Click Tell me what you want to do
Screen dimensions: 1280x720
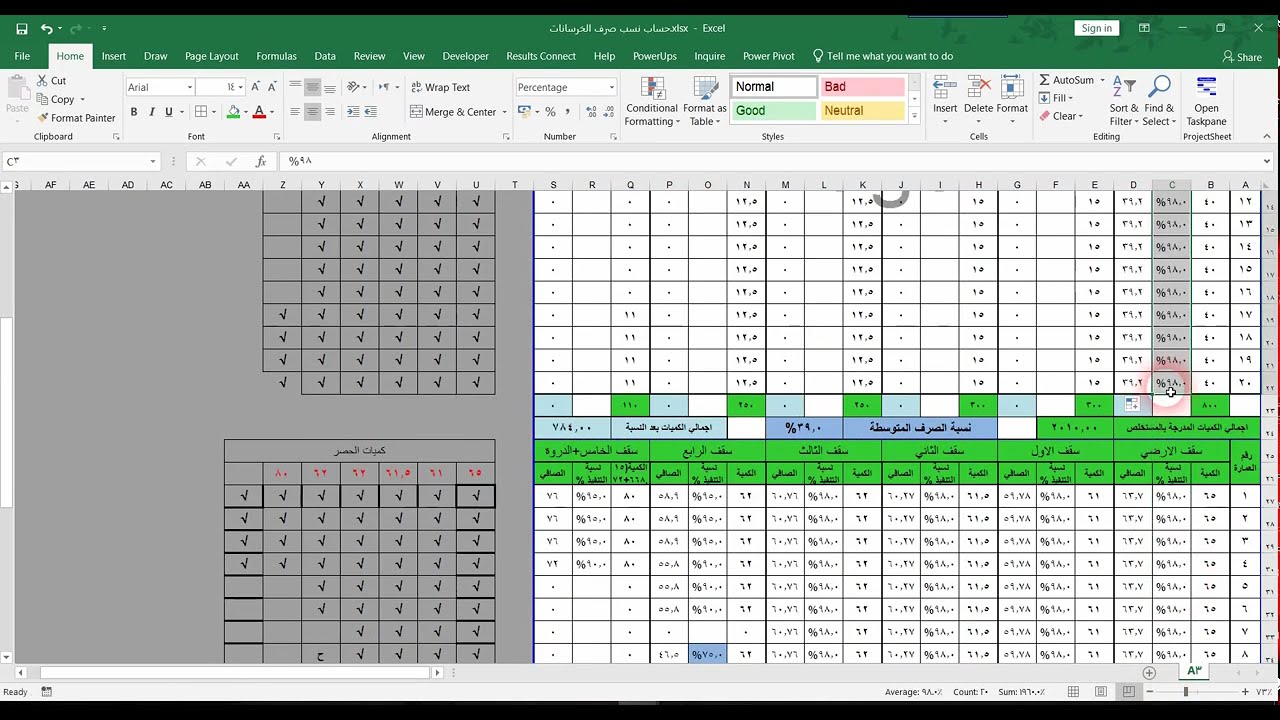point(883,56)
